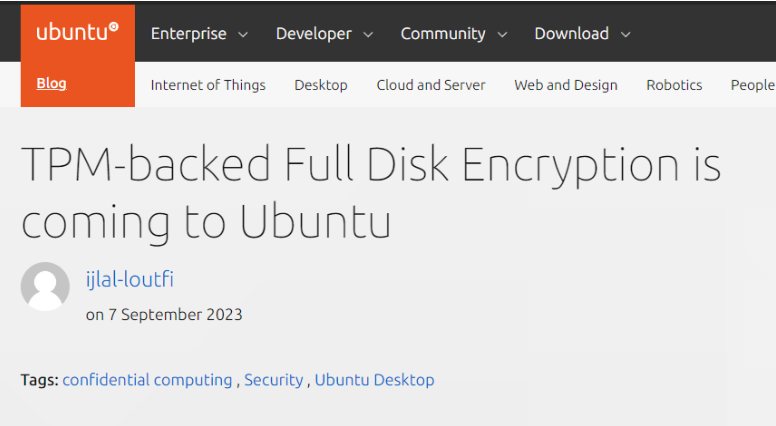Viewport: 776px width, 426px height.
Task: Expand the Download chevron arrow
Action: pyautogui.click(x=626, y=35)
